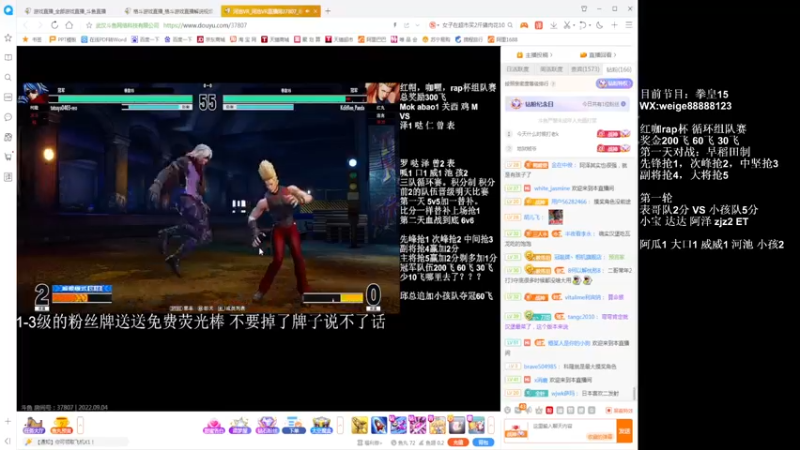Switch to the first game live-stream tab
This screenshot has width=800, height=450.
[x=66, y=11]
